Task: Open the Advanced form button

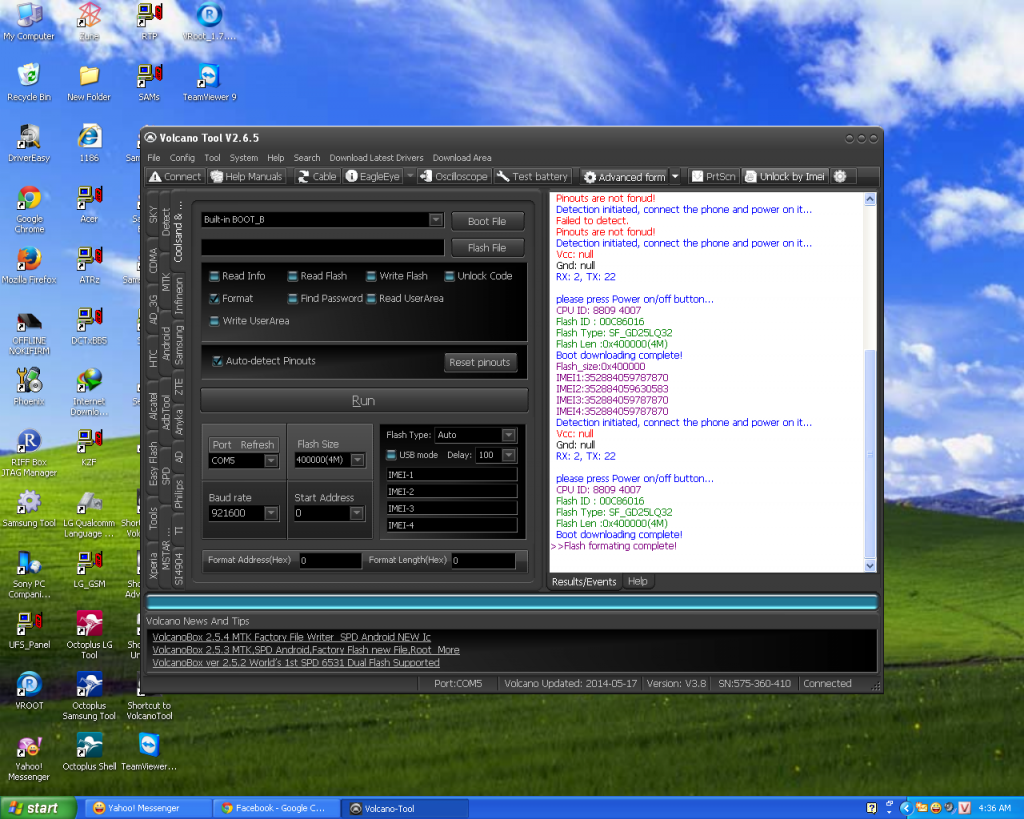Action: point(624,177)
